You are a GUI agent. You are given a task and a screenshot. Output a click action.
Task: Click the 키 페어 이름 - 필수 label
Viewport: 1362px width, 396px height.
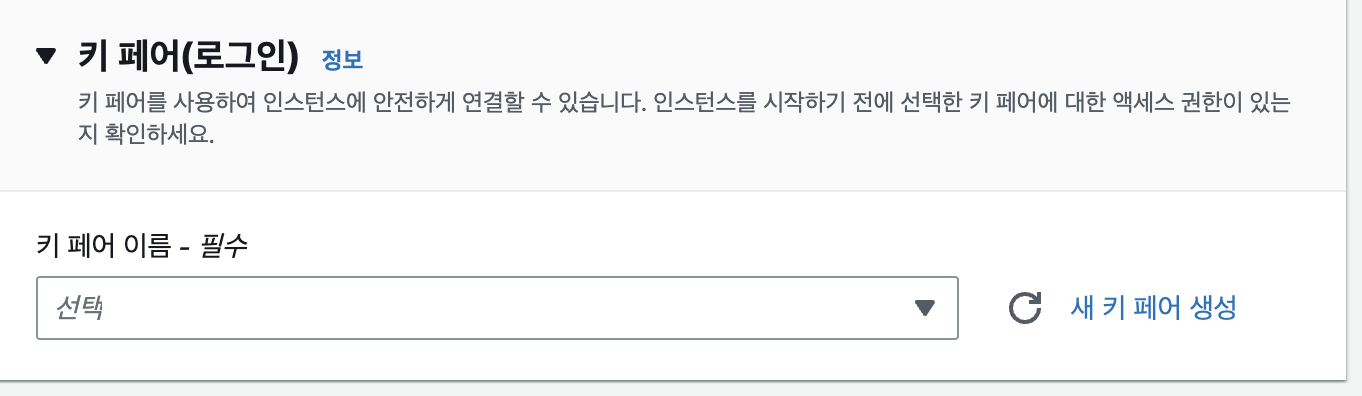point(141,246)
